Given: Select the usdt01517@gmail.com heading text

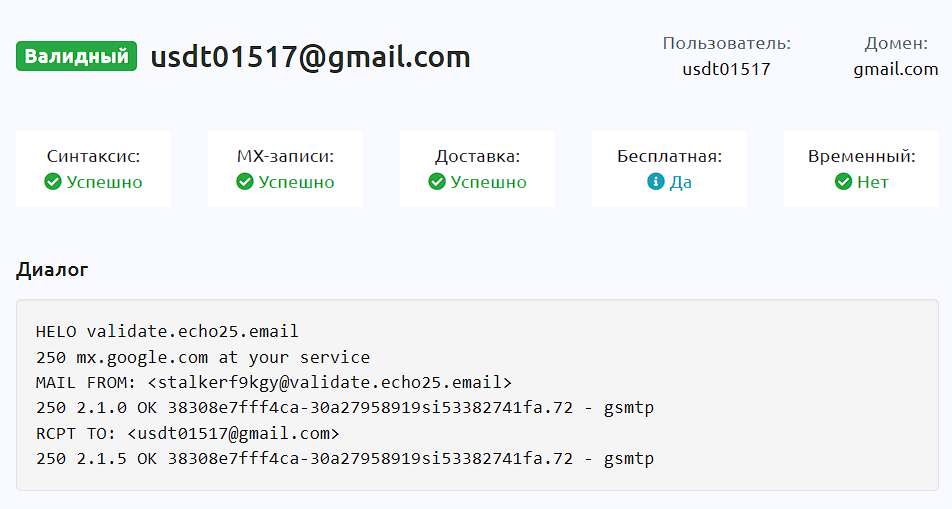Looking at the screenshot, I should pos(310,57).
